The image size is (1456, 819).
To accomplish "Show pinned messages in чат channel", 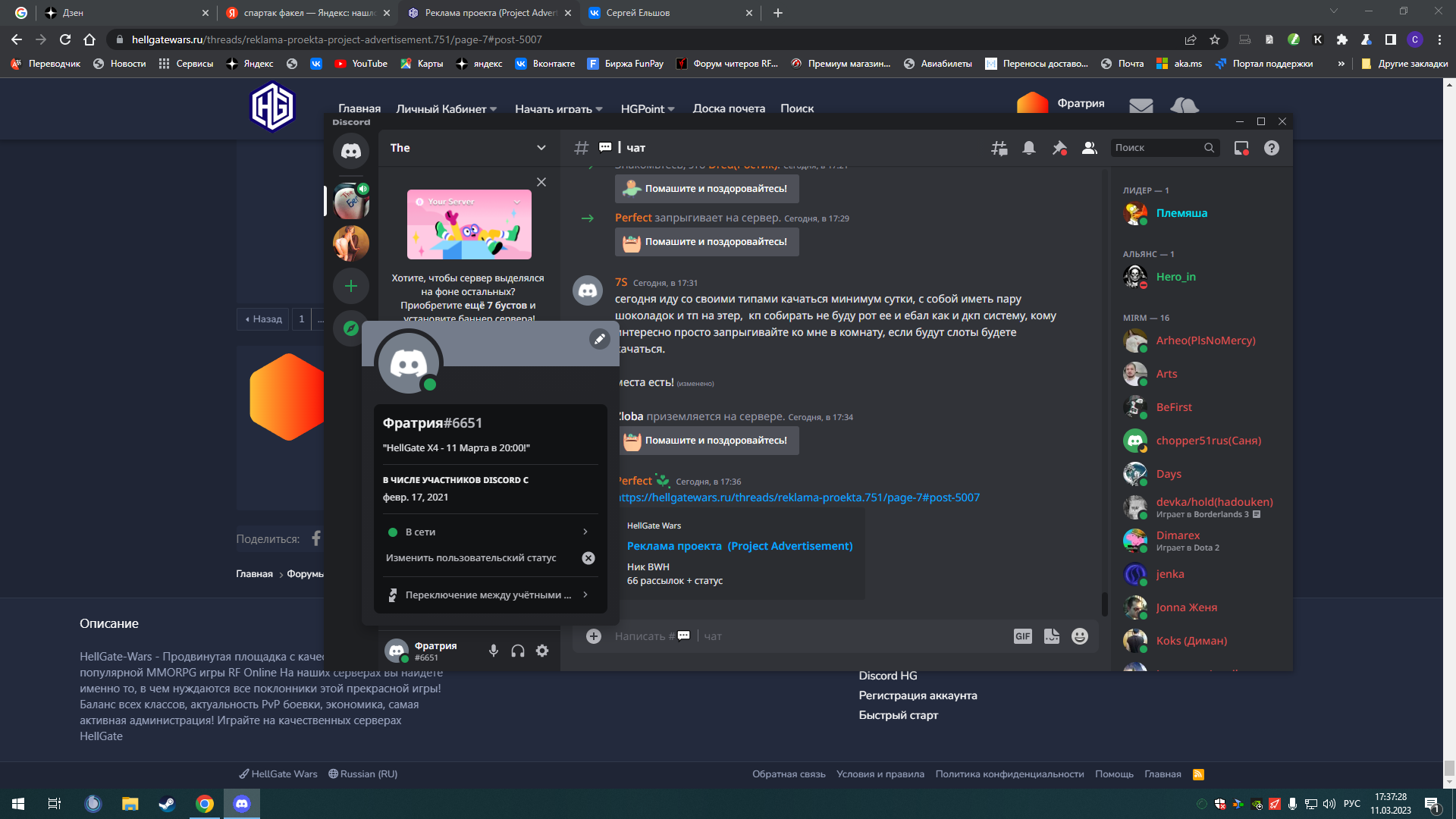I will coord(1059,148).
